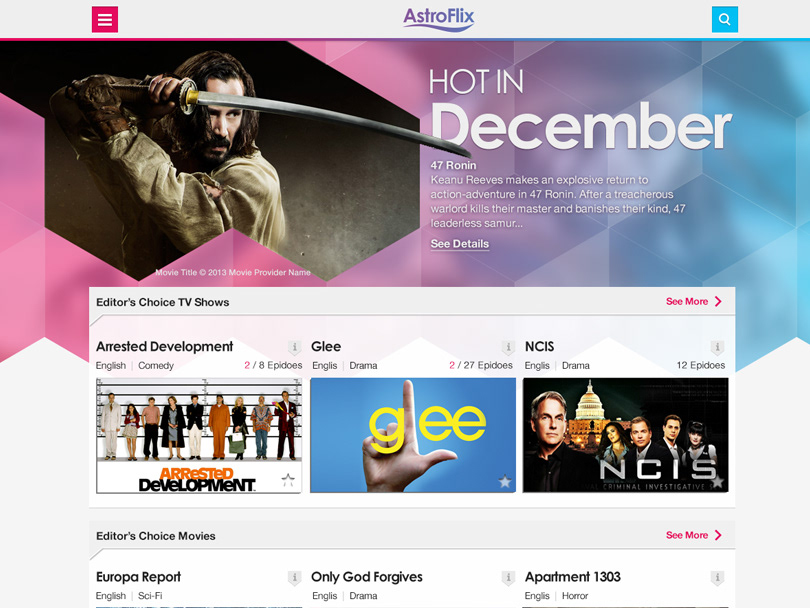The width and height of the screenshot is (810, 608).
Task: Open info icon for Glee
Action: click(508, 347)
